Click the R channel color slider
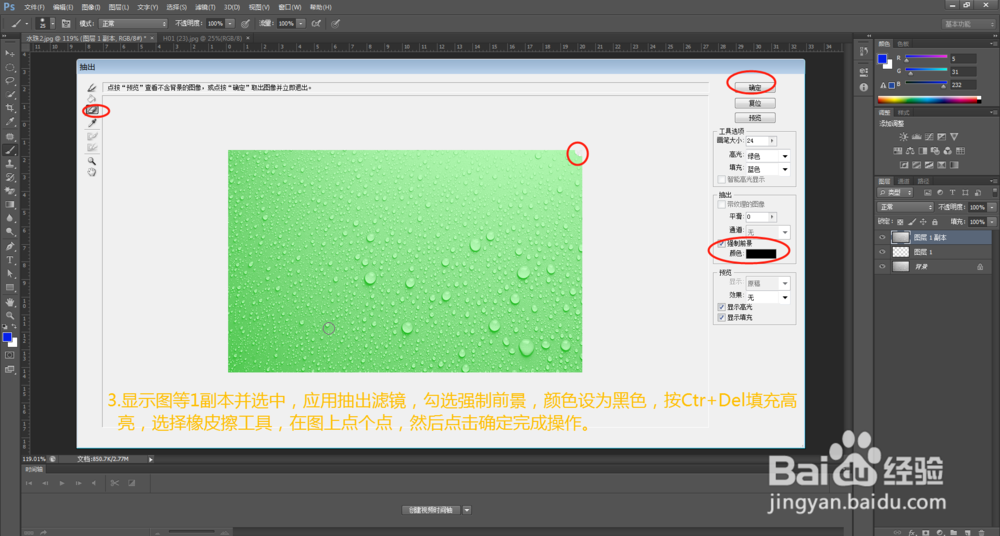The height and width of the screenshot is (536, 1000). click(x=926, y=57)
